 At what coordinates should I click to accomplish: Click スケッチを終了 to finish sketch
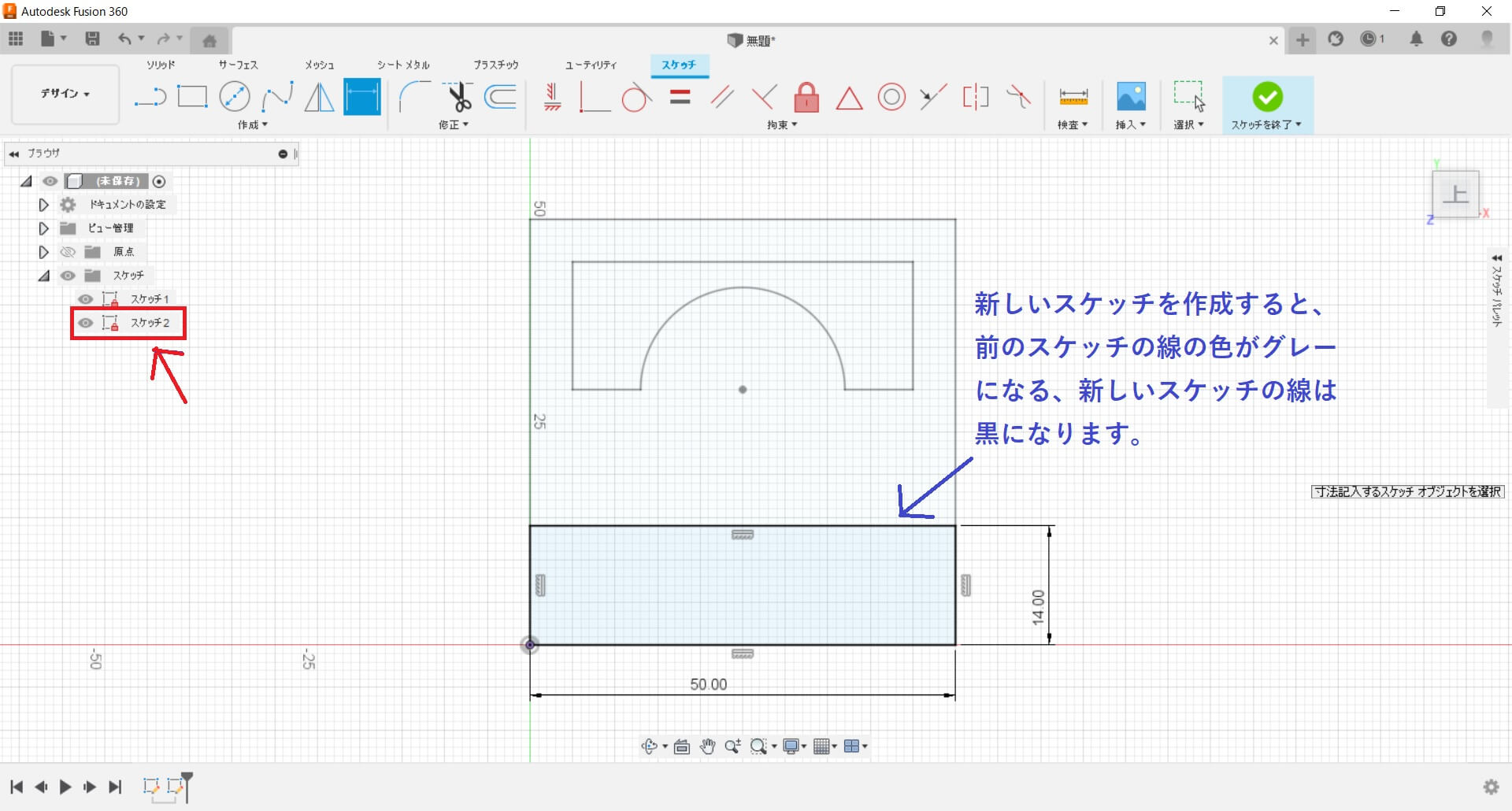tap(1267, 103)
